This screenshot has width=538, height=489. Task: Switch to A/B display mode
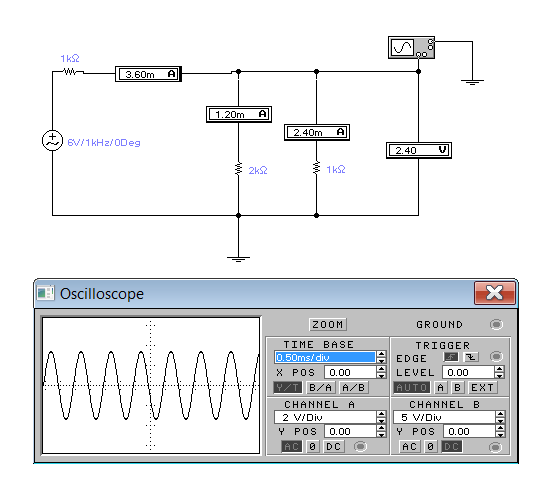point(354,388)
